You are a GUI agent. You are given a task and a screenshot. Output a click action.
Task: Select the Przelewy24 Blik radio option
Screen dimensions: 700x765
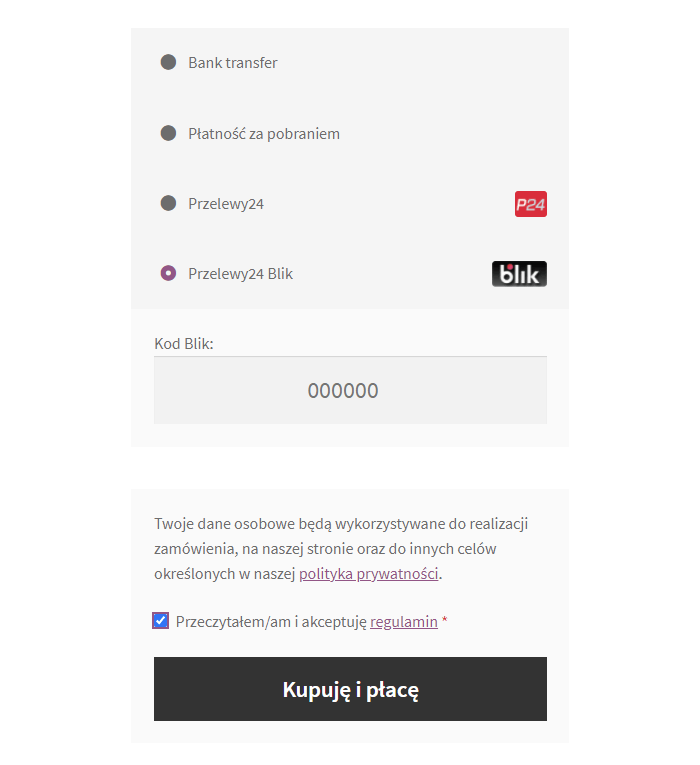(168, 273)
